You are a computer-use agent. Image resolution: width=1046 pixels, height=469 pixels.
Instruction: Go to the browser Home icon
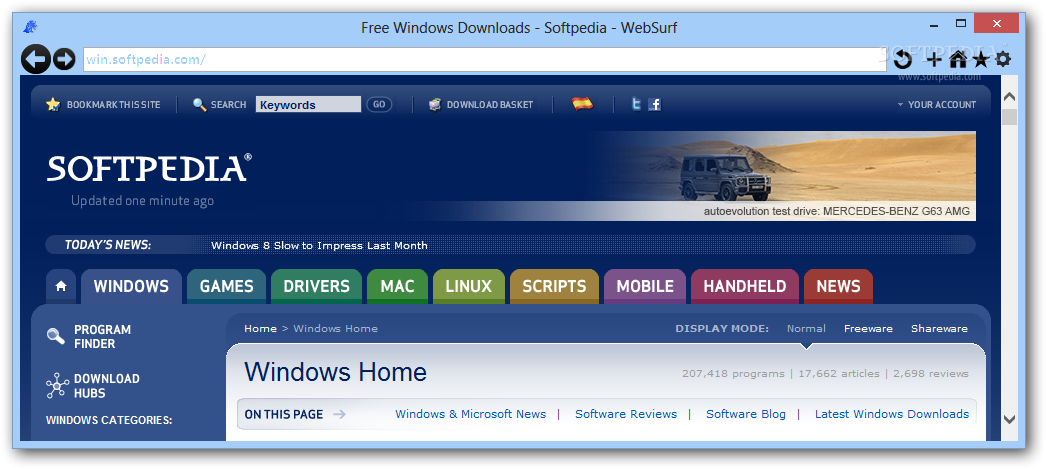click(x=958, y=60)
